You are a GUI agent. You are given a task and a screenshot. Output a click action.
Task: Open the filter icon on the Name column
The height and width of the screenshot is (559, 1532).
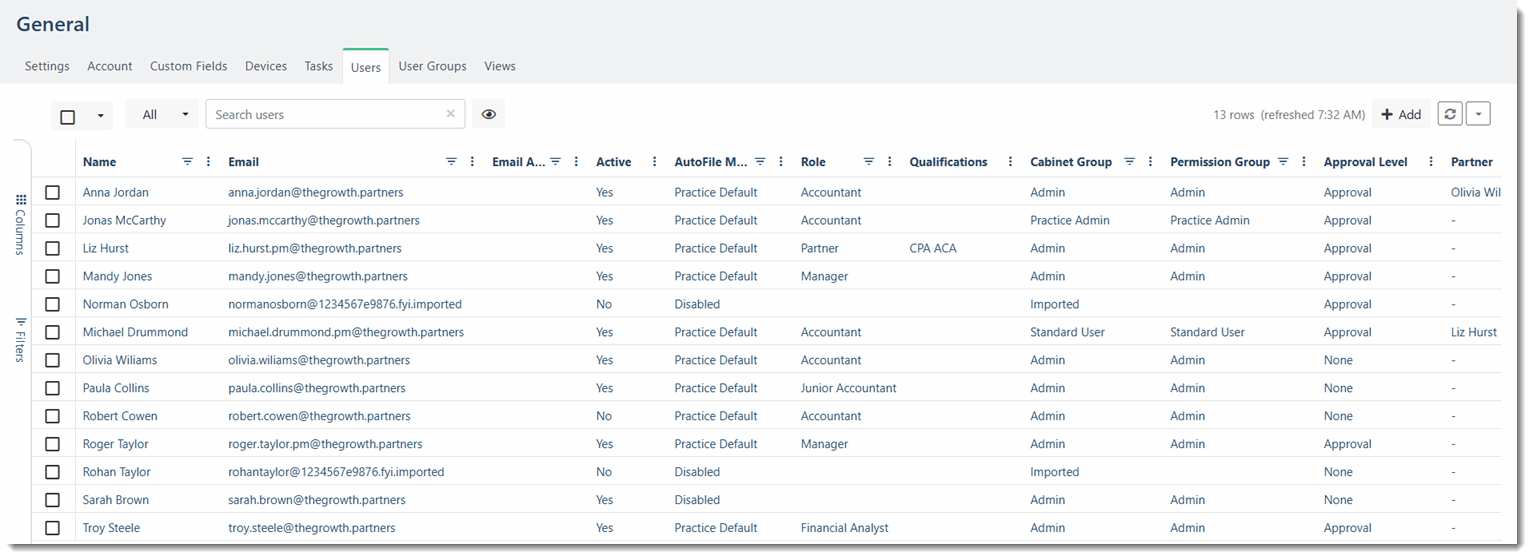click(187, 162)
